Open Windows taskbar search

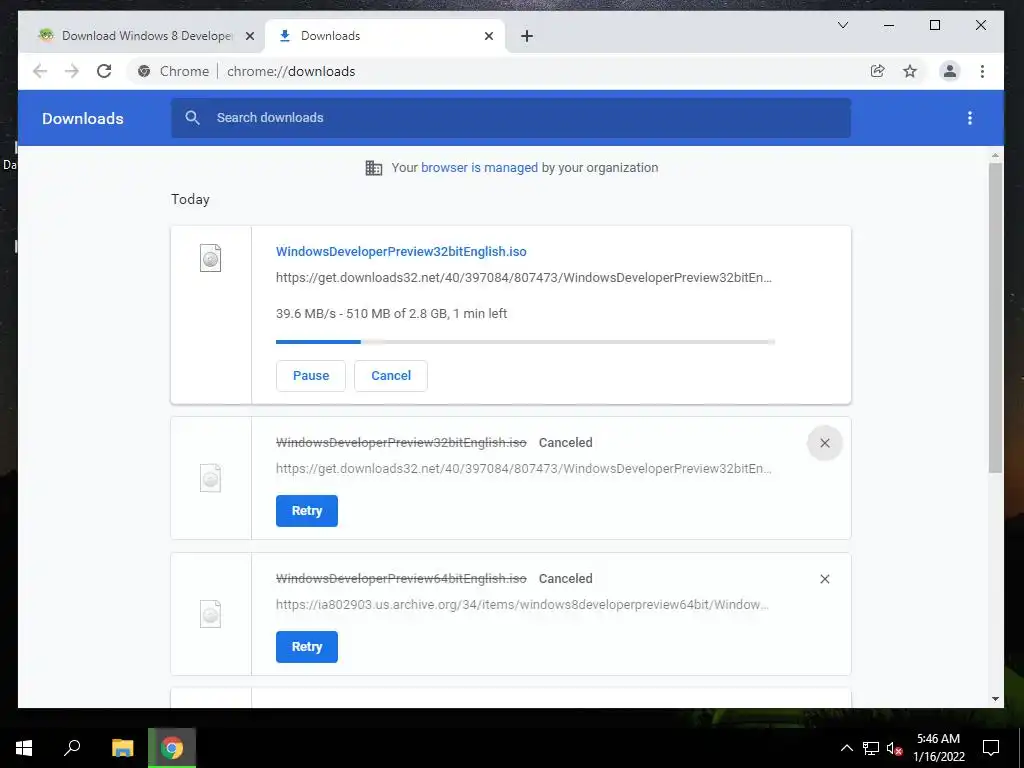[x=72, y=748]
